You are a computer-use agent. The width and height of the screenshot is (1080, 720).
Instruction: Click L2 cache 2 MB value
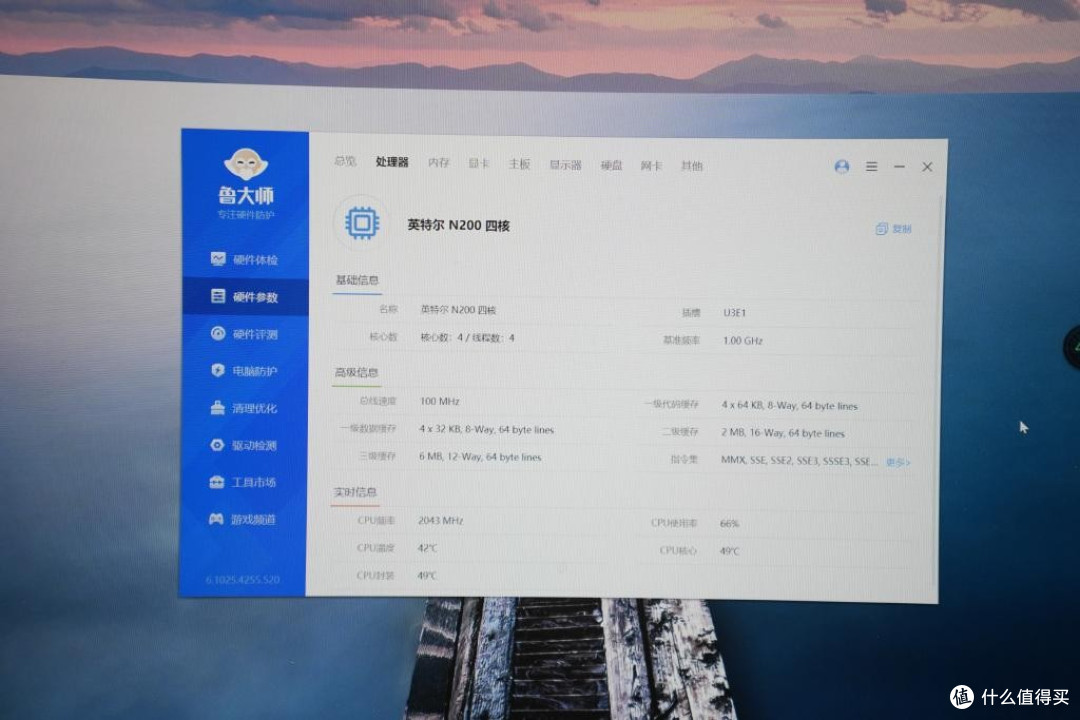(x=782, y=433)
